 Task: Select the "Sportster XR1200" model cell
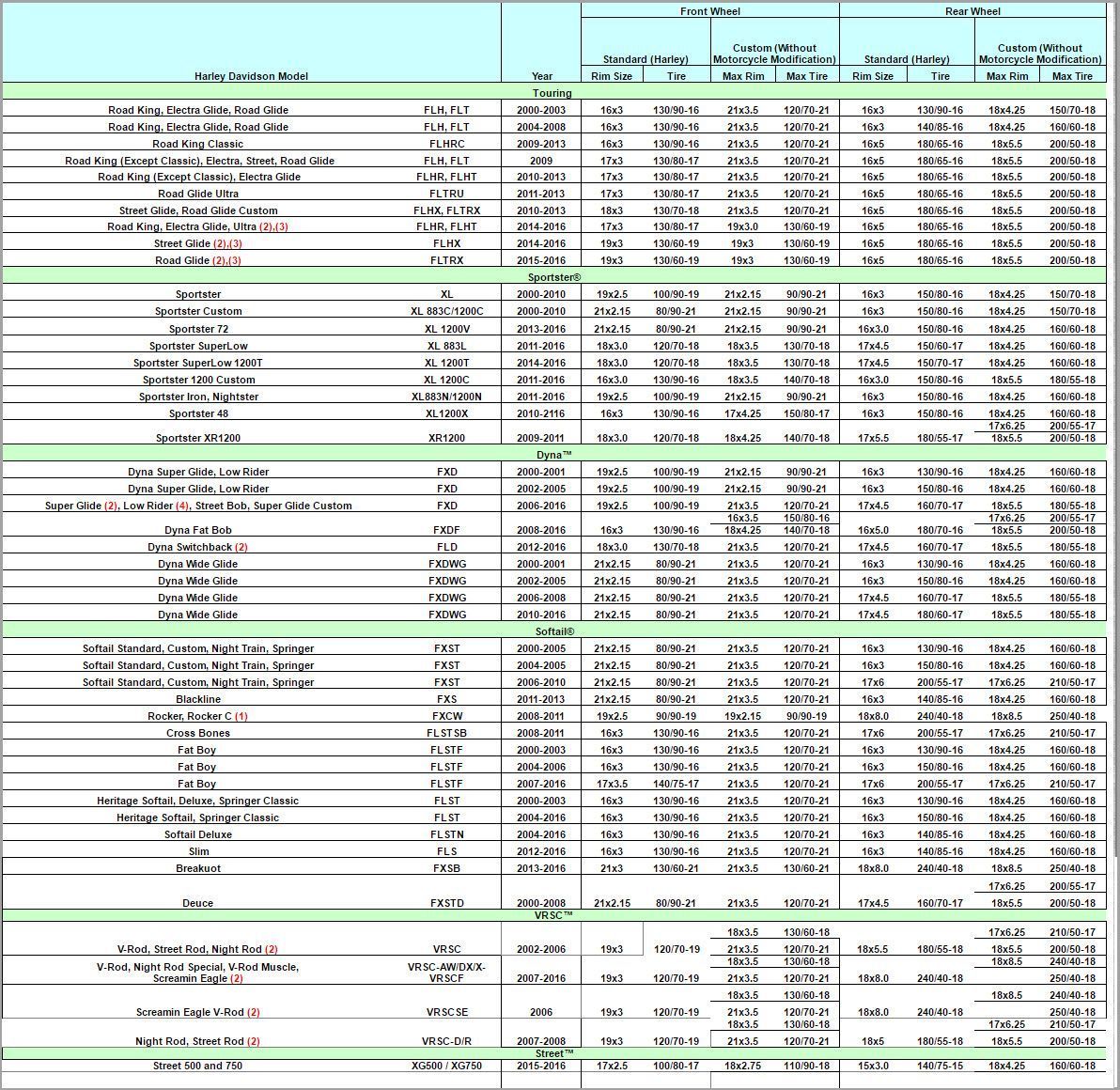pyautogui.click(x=197, y=438)
